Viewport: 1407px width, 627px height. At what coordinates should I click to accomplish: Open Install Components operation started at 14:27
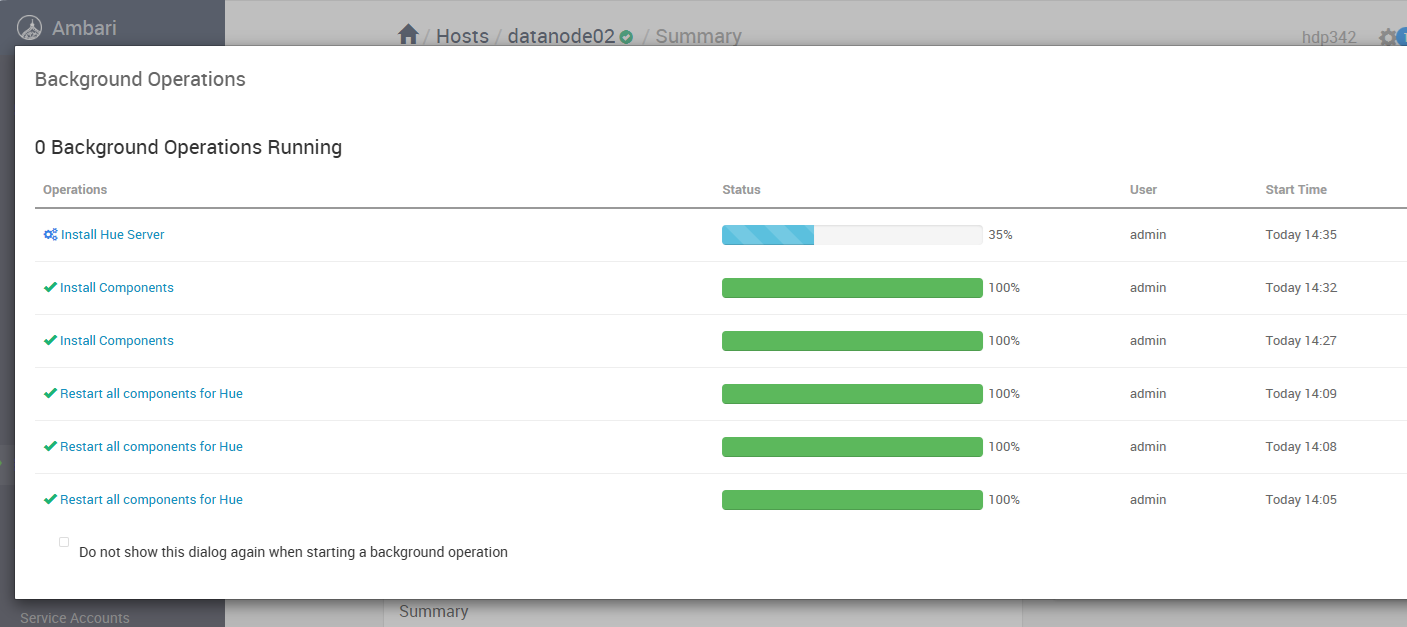pyautogui.click(x=117, y=341)
